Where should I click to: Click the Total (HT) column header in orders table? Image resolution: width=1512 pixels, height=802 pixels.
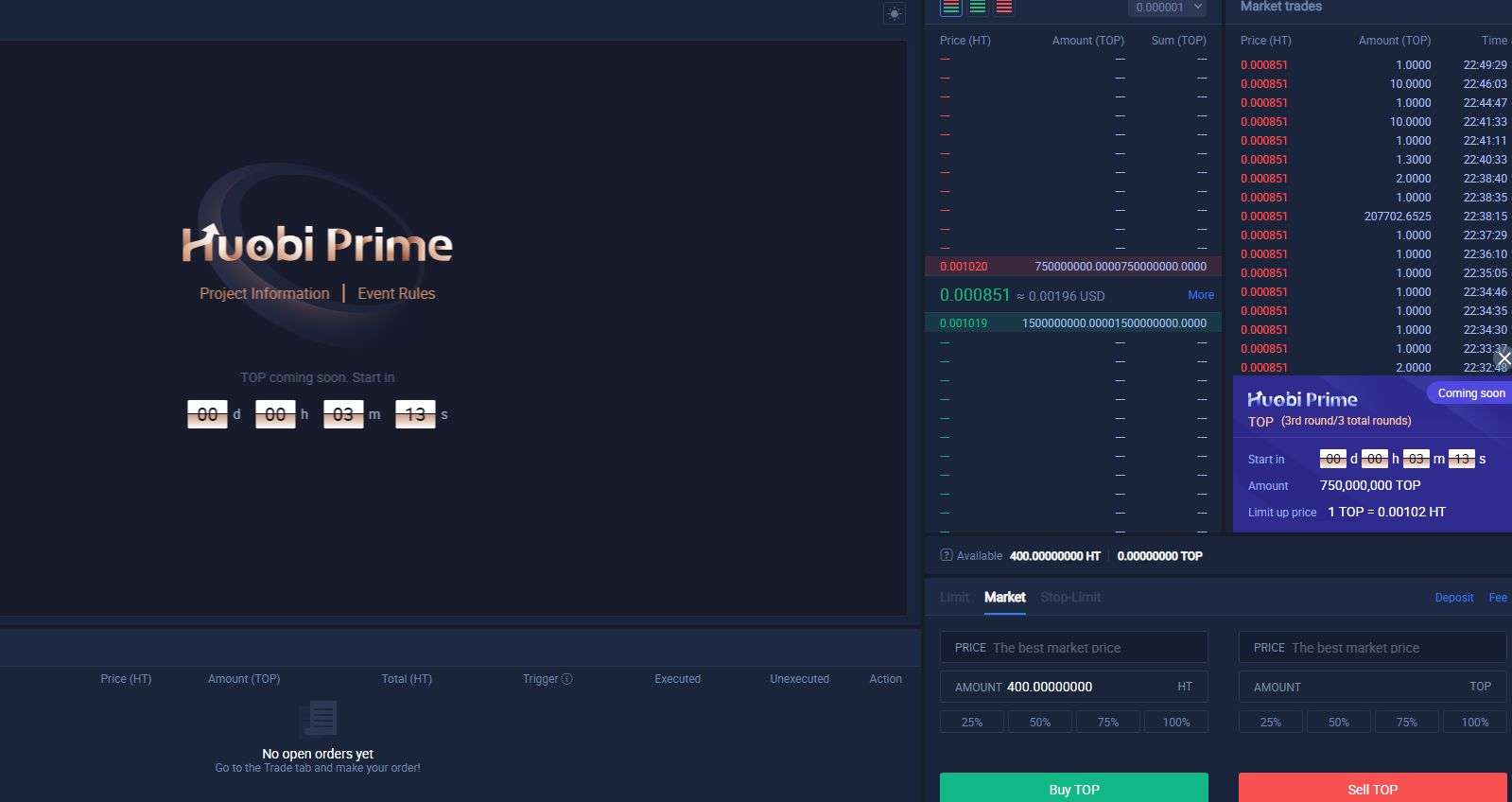pyautogui.click(x=407, y=679)
